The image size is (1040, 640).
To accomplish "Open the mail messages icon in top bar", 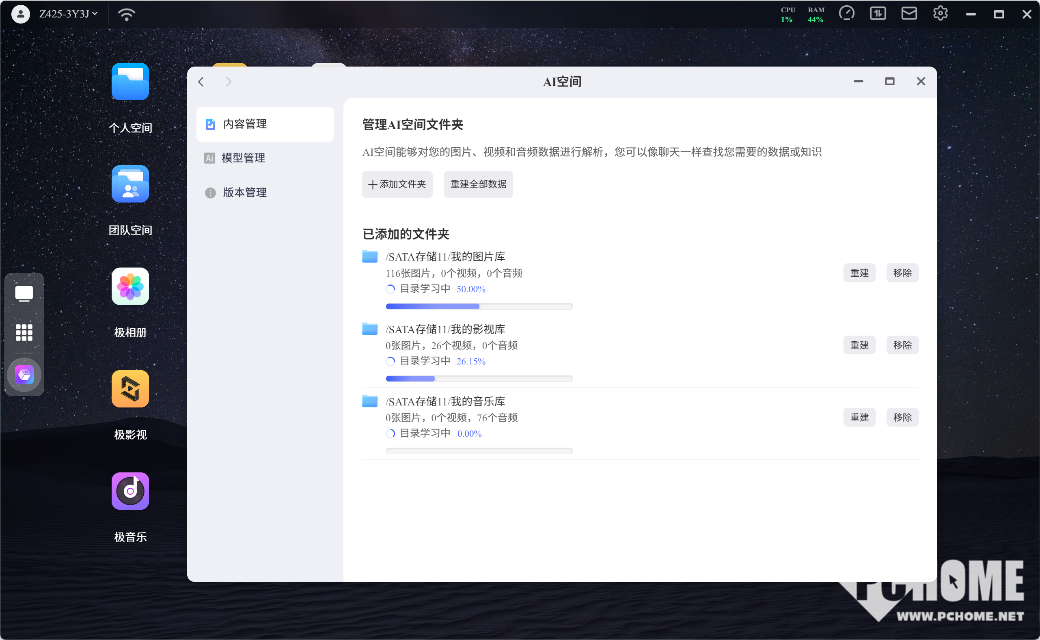I will 909,14.
